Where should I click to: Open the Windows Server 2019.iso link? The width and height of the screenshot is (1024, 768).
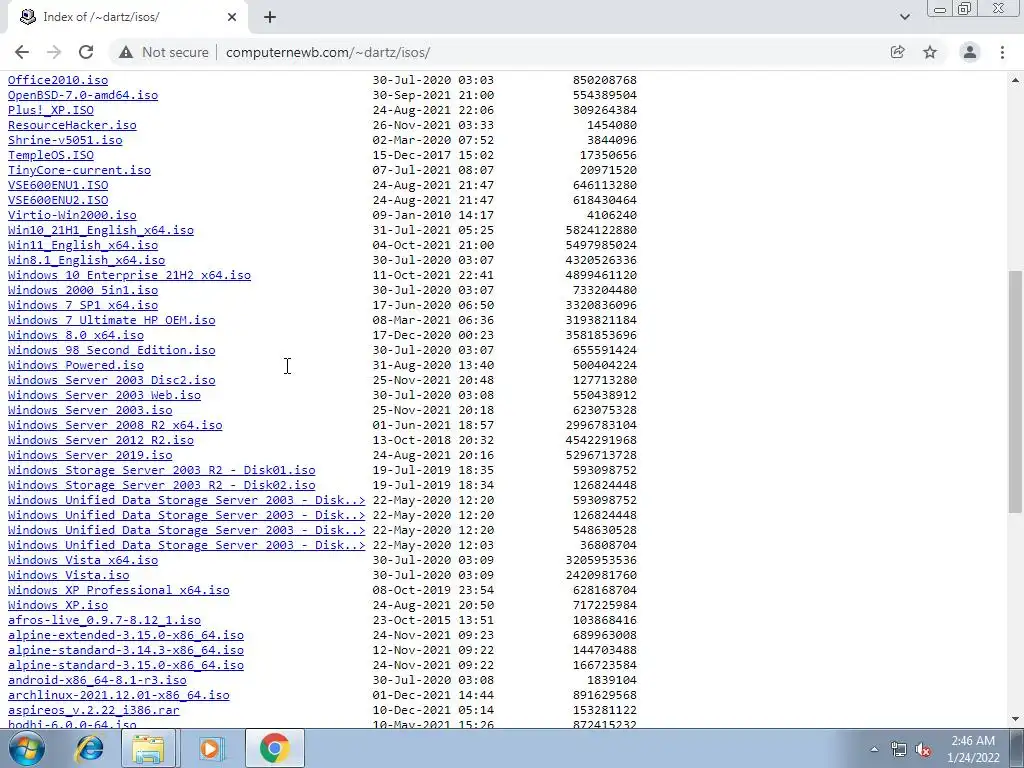(90, 455)
